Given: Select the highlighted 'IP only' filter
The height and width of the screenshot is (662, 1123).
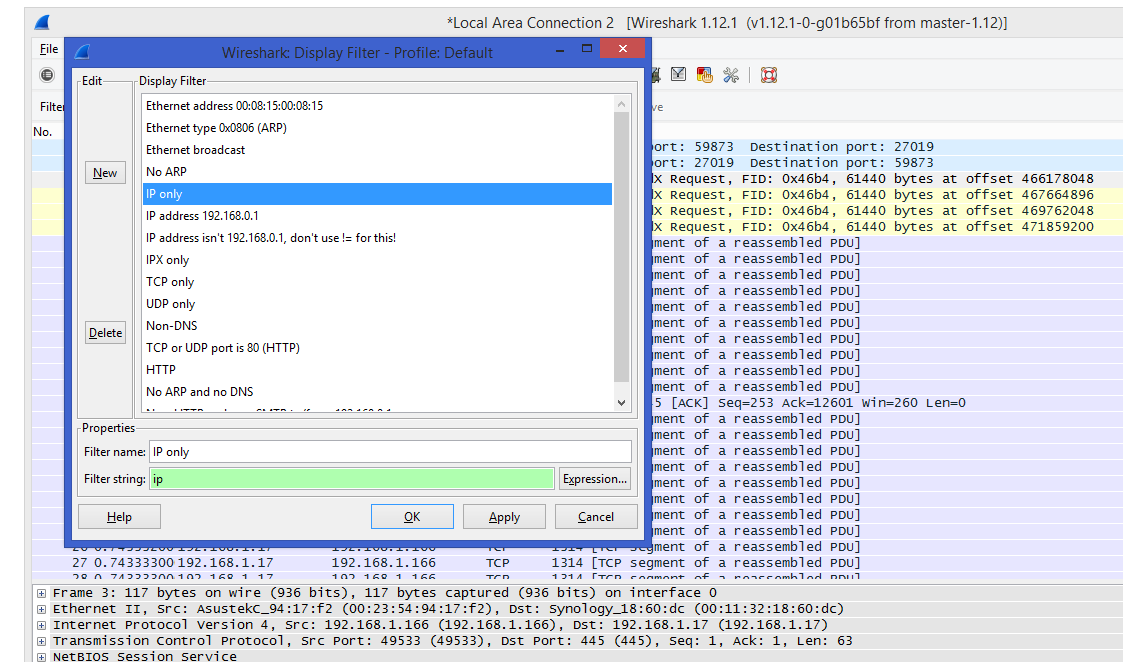Looking at the screenshot, I should click(377, 194).
